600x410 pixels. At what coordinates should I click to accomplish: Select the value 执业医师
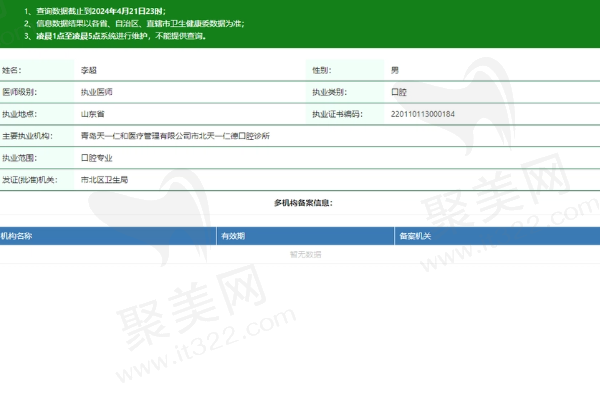pos(96,92)
